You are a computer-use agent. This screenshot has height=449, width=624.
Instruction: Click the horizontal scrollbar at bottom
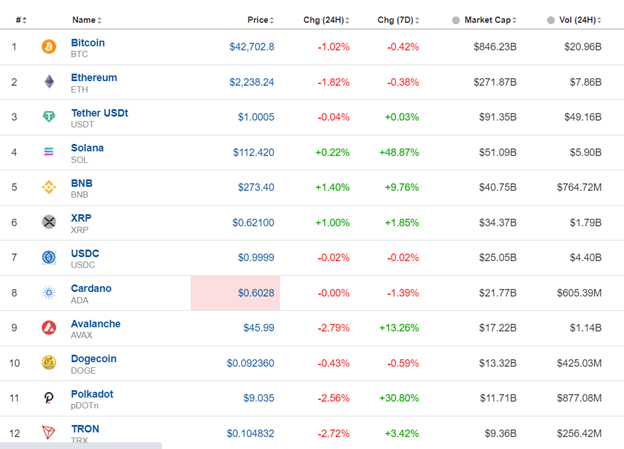point(81,445)
